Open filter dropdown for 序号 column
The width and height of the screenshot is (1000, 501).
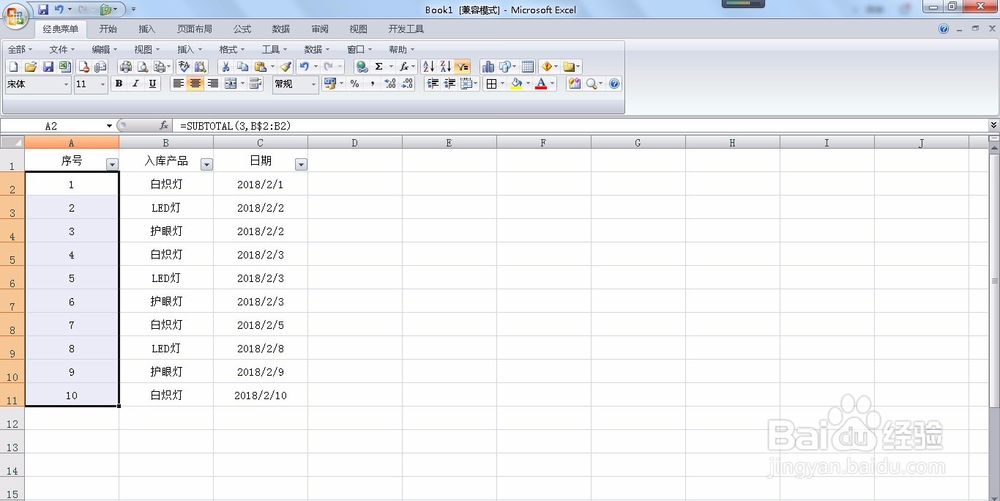point(112,164)
